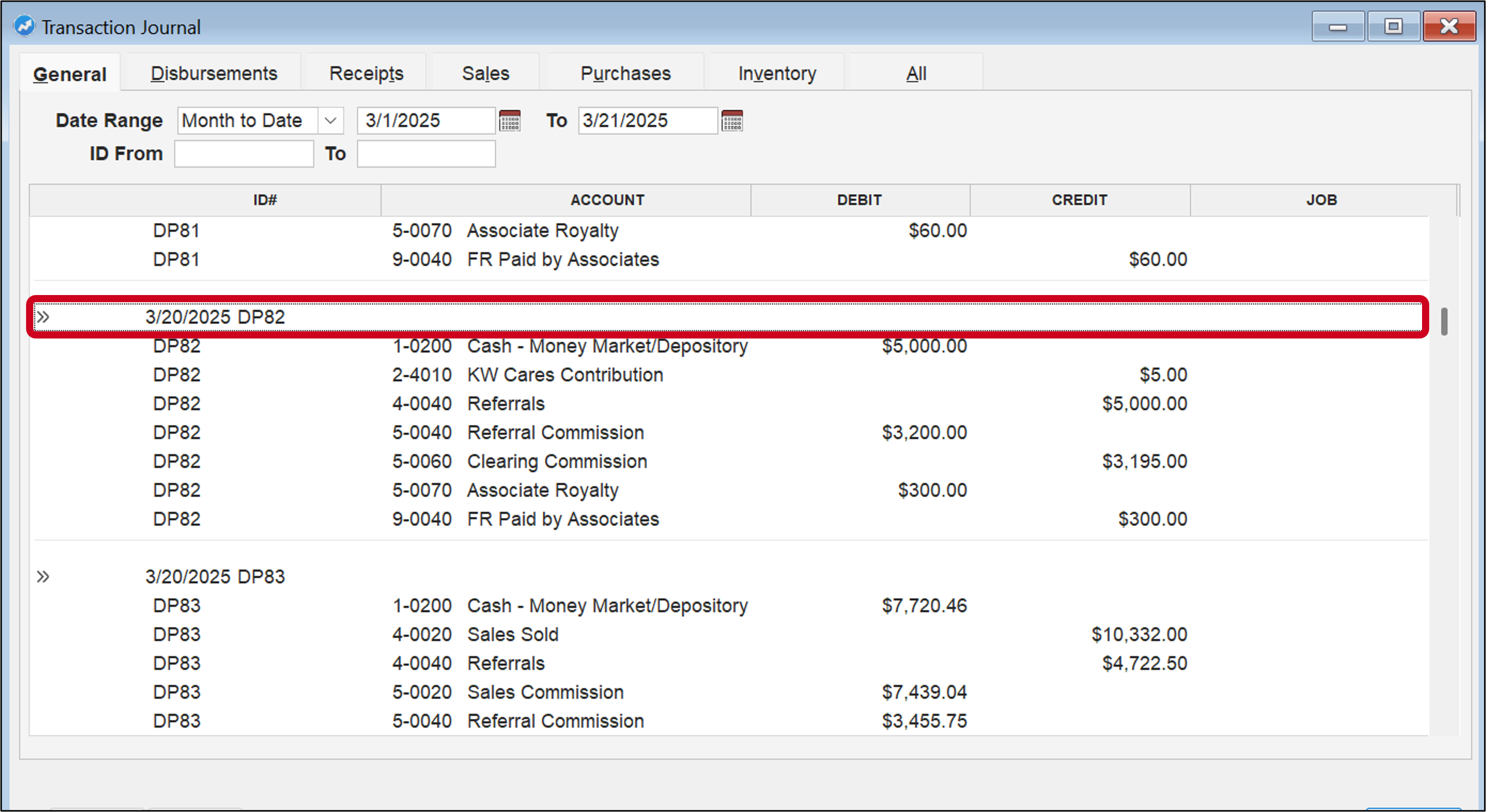Expand the 3/20/2025 DP83 transaction entry
This screenshot has width=1486, height=812.
(x=43, y=576)
